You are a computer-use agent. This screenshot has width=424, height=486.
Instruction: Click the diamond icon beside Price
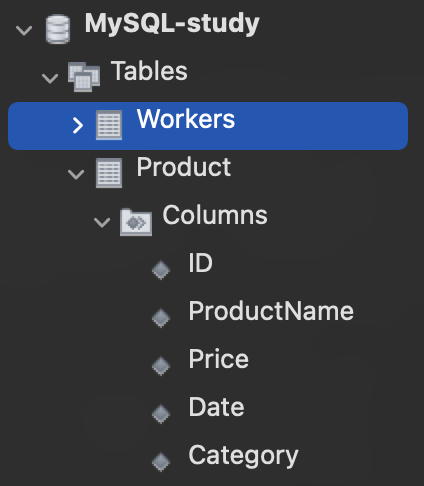pyautogui.click(x=161, y=366)
